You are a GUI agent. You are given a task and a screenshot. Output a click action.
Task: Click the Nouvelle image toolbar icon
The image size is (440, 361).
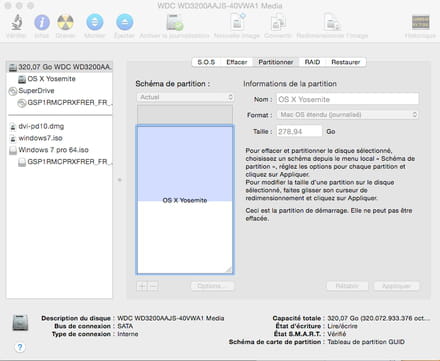point(237,22)
